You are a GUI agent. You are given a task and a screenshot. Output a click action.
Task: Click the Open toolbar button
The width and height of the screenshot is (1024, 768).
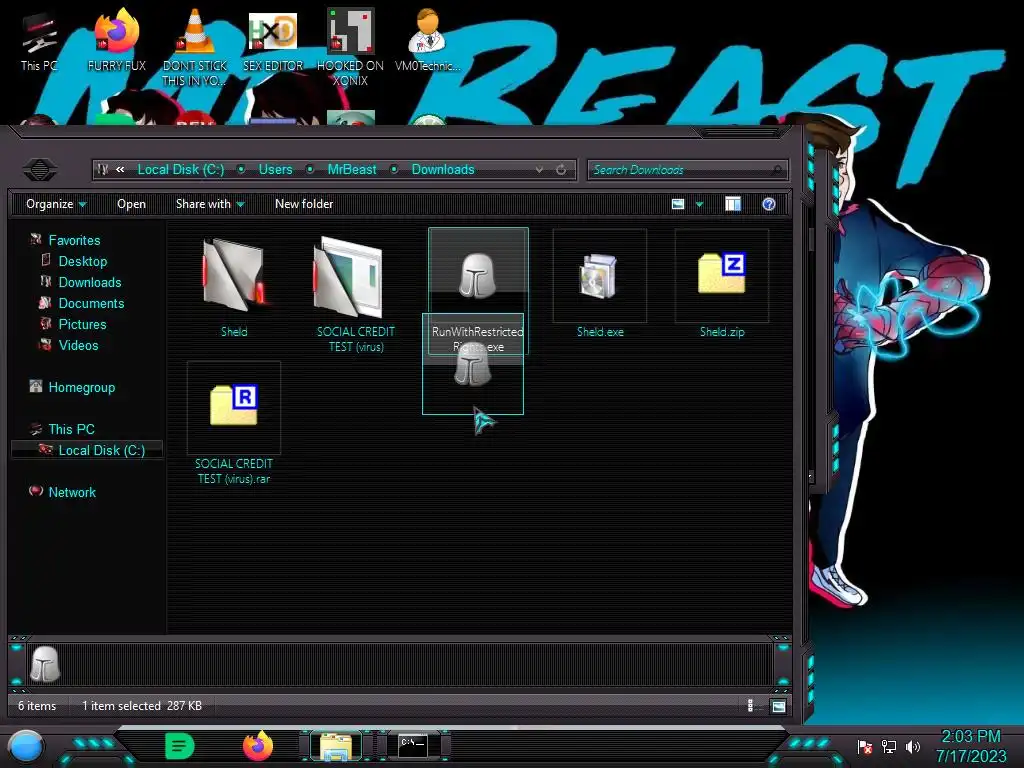pyautogui.click(x=131, y=204)
